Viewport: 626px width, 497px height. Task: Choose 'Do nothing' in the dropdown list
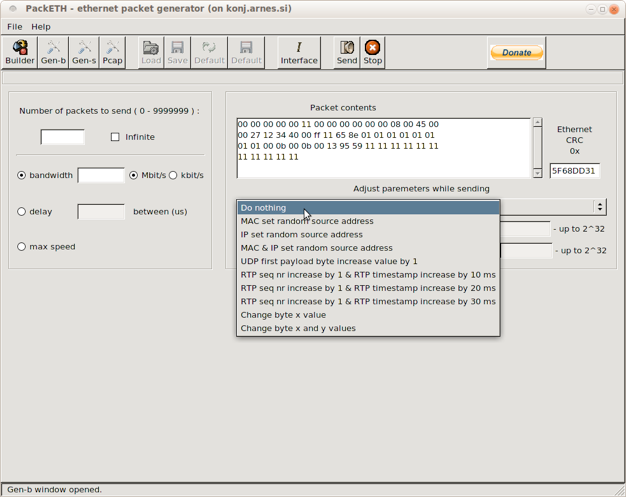[368, 208]
